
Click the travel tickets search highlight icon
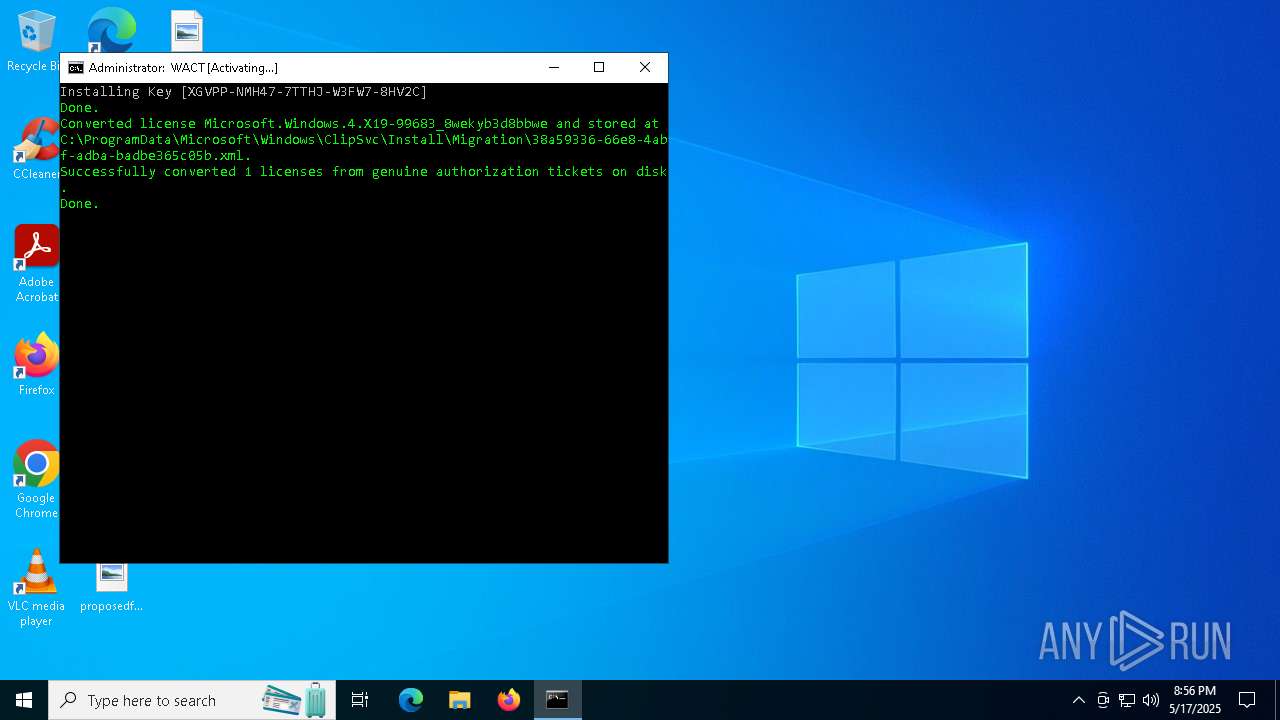tap(296, 700)
